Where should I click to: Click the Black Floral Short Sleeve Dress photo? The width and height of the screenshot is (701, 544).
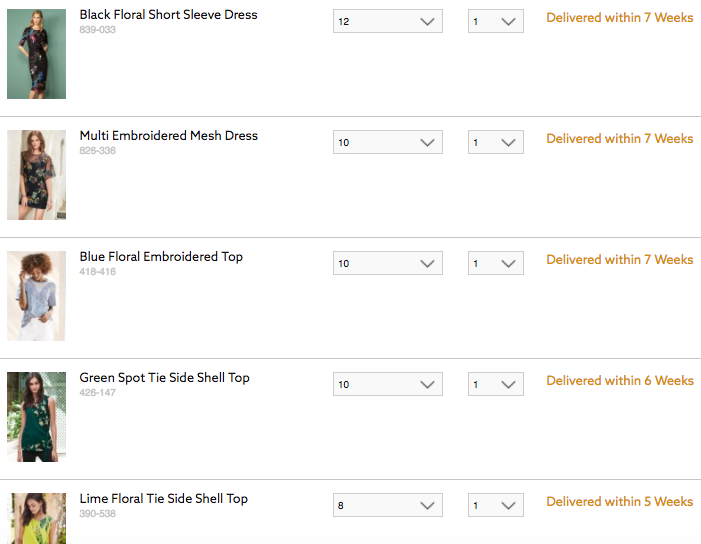tap(36, 54)
